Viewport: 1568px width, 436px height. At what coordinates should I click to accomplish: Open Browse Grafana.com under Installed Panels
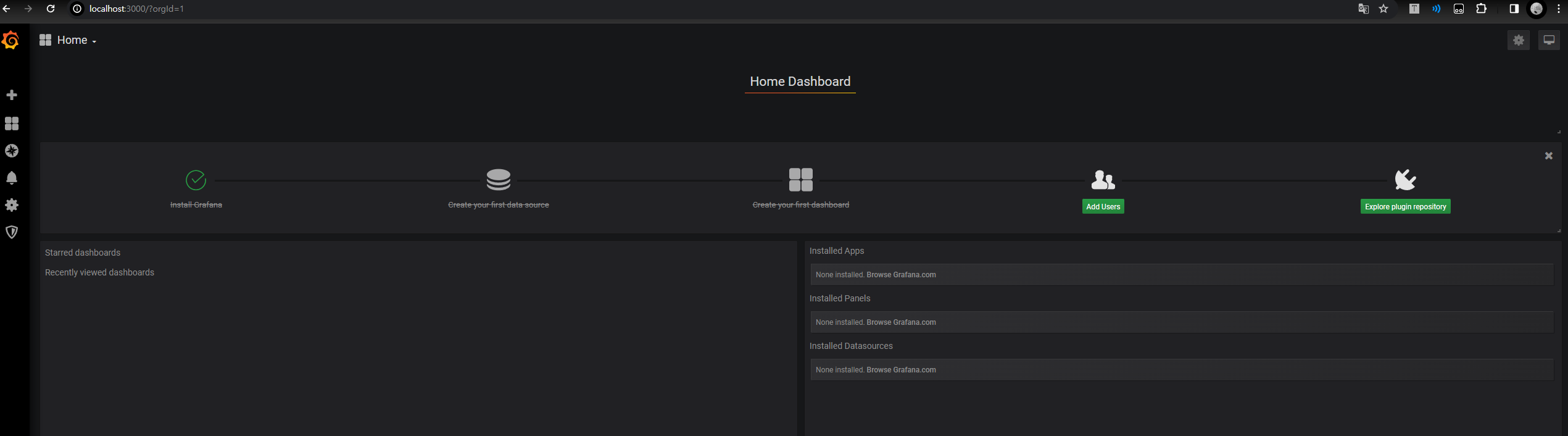click(x=901, y=322)
